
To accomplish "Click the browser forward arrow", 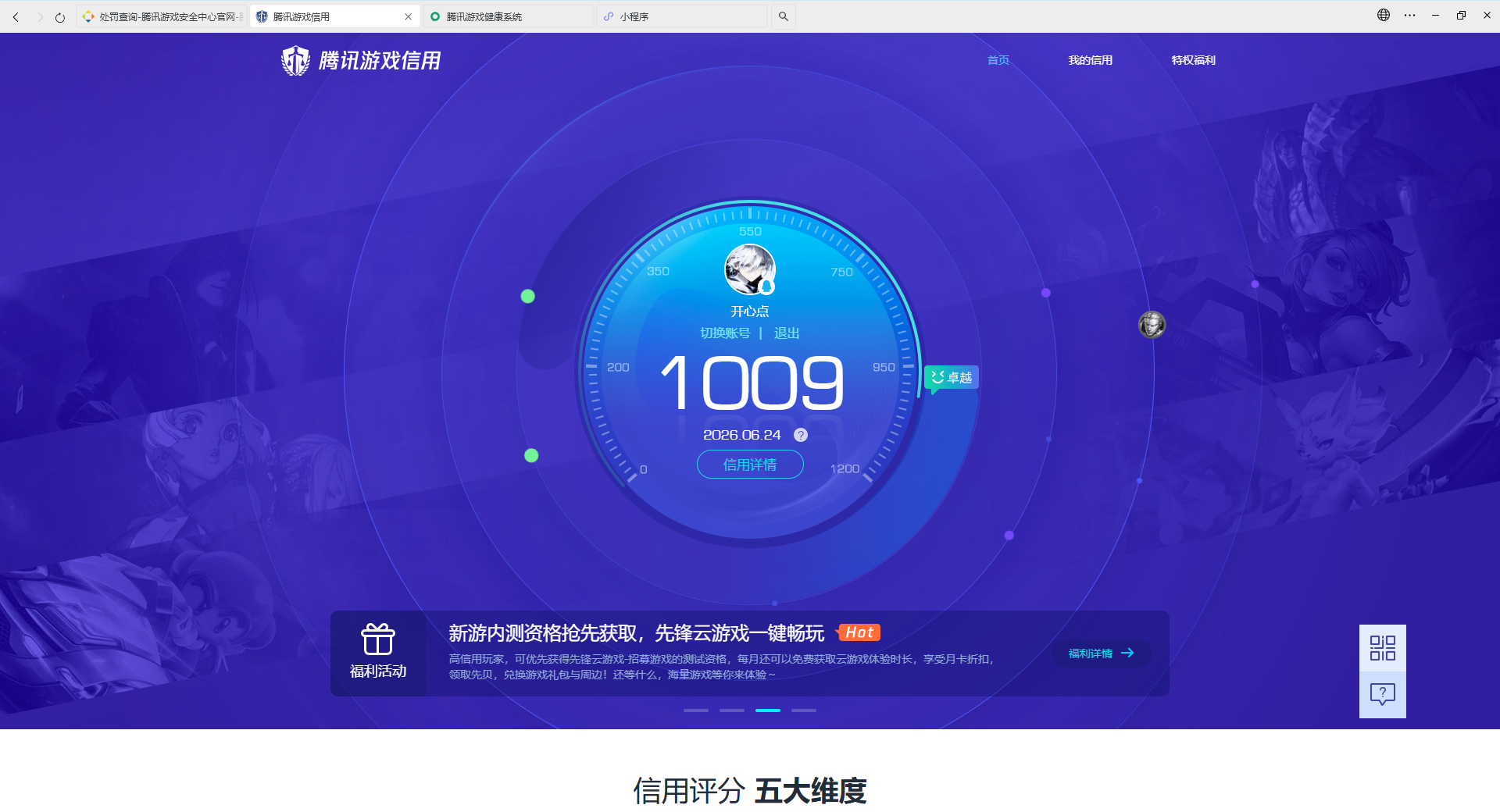I will point(40,16).
